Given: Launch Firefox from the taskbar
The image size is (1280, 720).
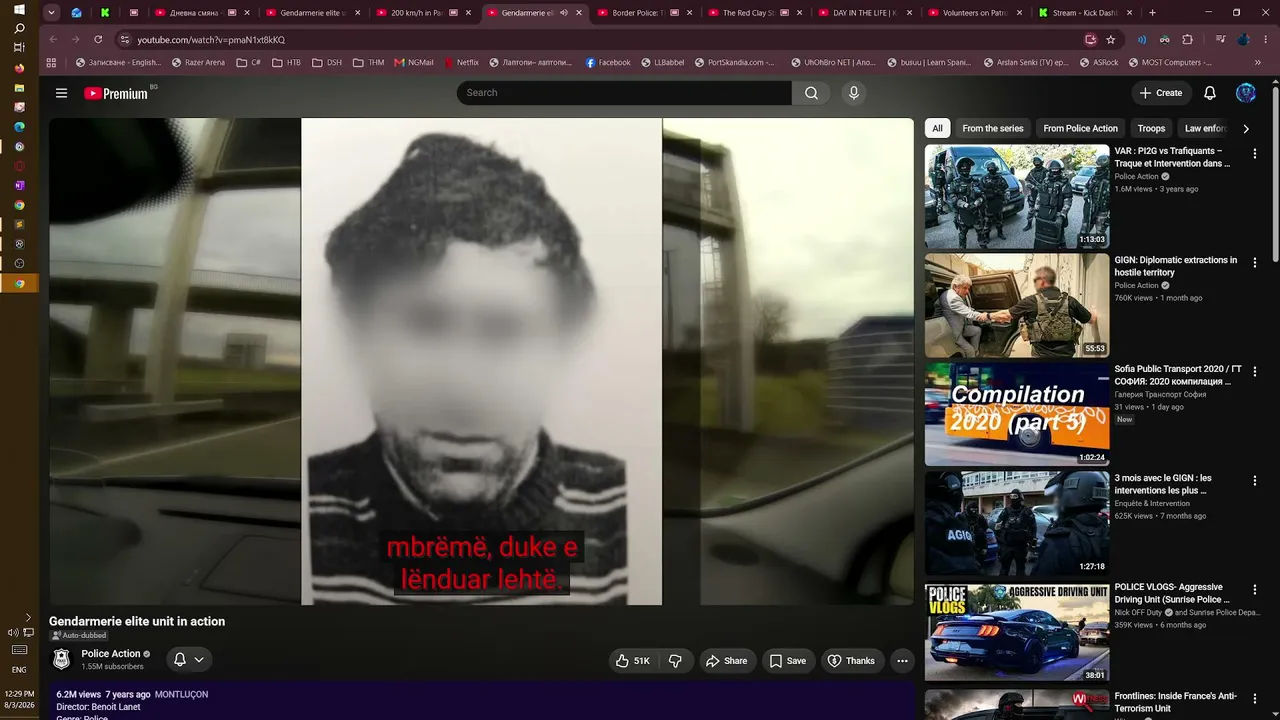Looking at the screenshot, I should click(19, 68).
